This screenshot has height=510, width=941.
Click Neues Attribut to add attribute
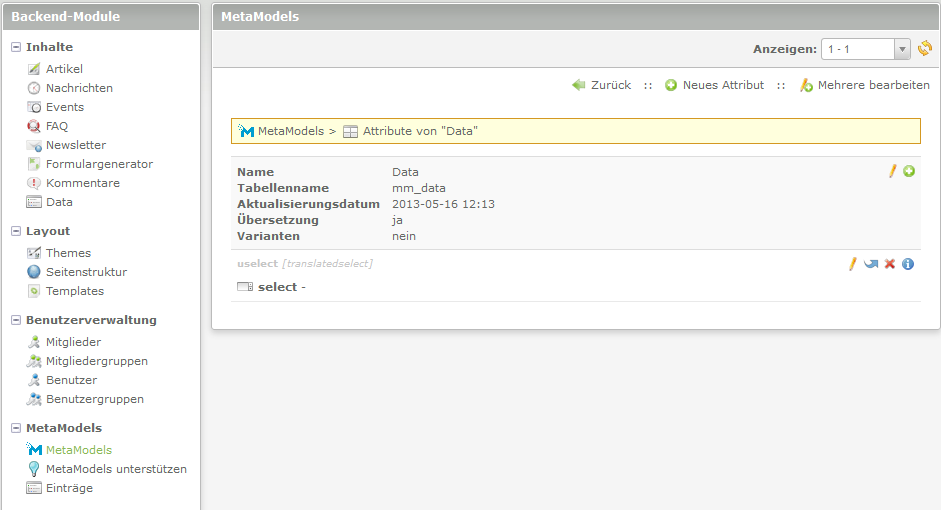pyautogui.click(x=722, y=85)
